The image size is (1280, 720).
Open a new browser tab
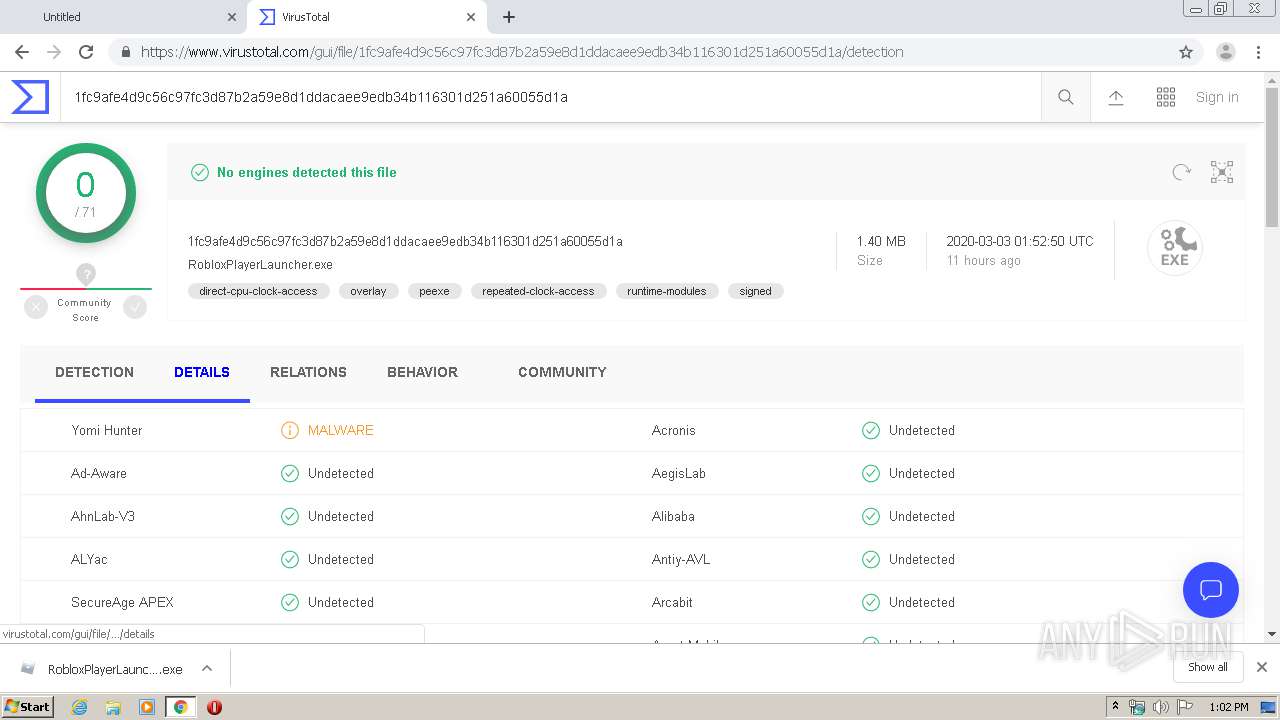pos(509,17)
